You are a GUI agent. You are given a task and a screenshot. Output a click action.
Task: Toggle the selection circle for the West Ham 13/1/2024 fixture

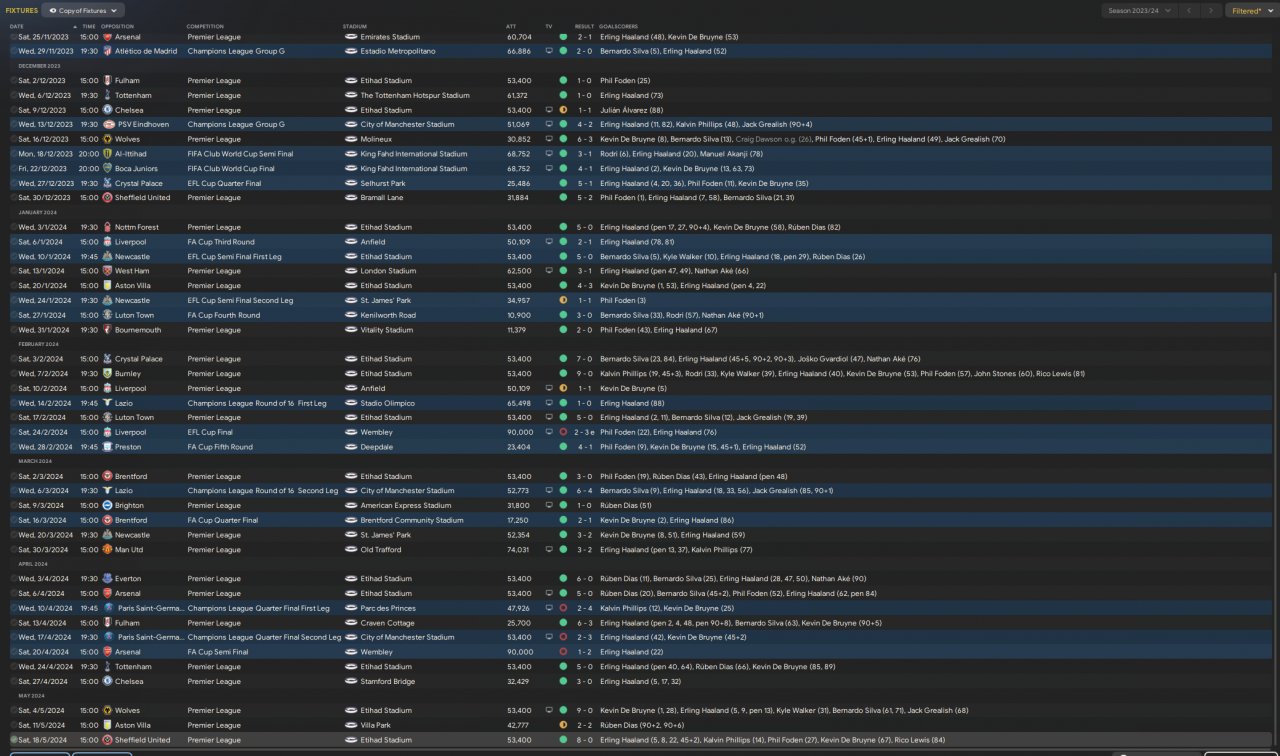(x=13, y=271)
